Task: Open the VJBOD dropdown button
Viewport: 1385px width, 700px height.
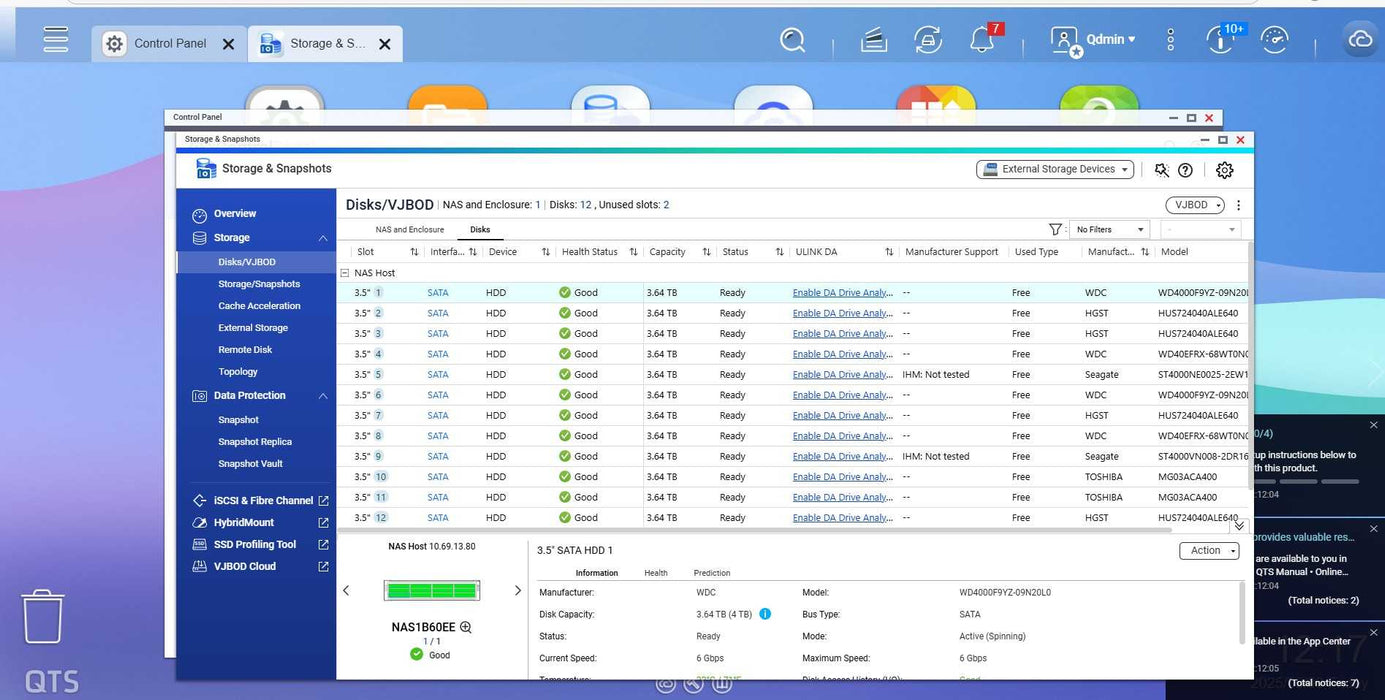Action: (x=1195, y=205)
